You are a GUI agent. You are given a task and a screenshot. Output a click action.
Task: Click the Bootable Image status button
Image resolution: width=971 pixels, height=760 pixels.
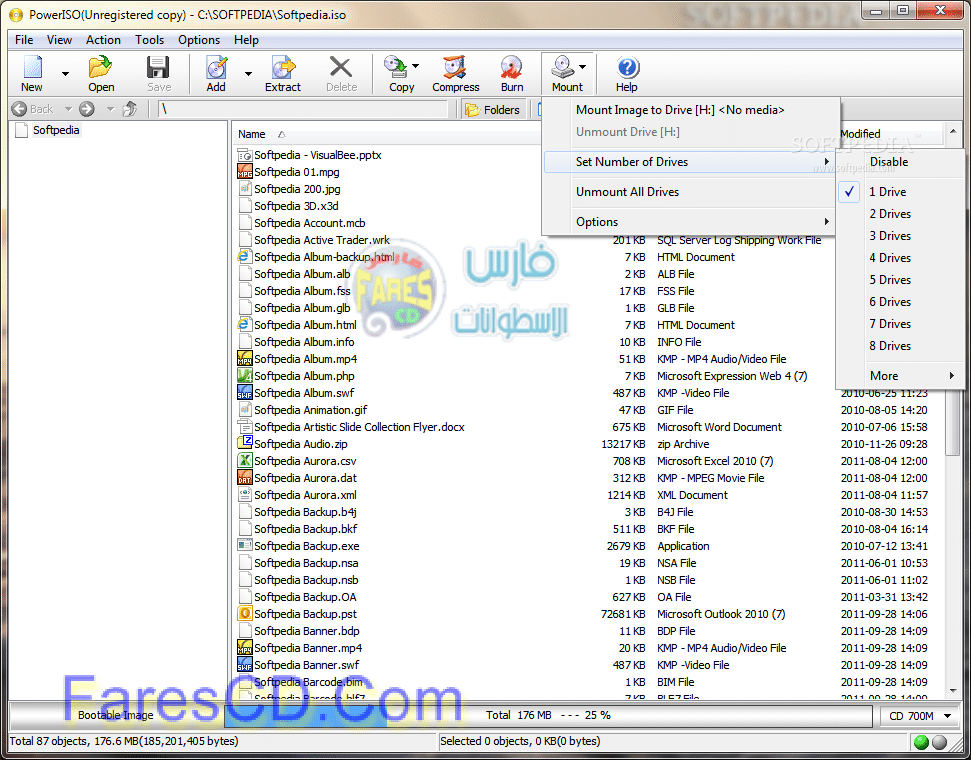click(116, 715)
